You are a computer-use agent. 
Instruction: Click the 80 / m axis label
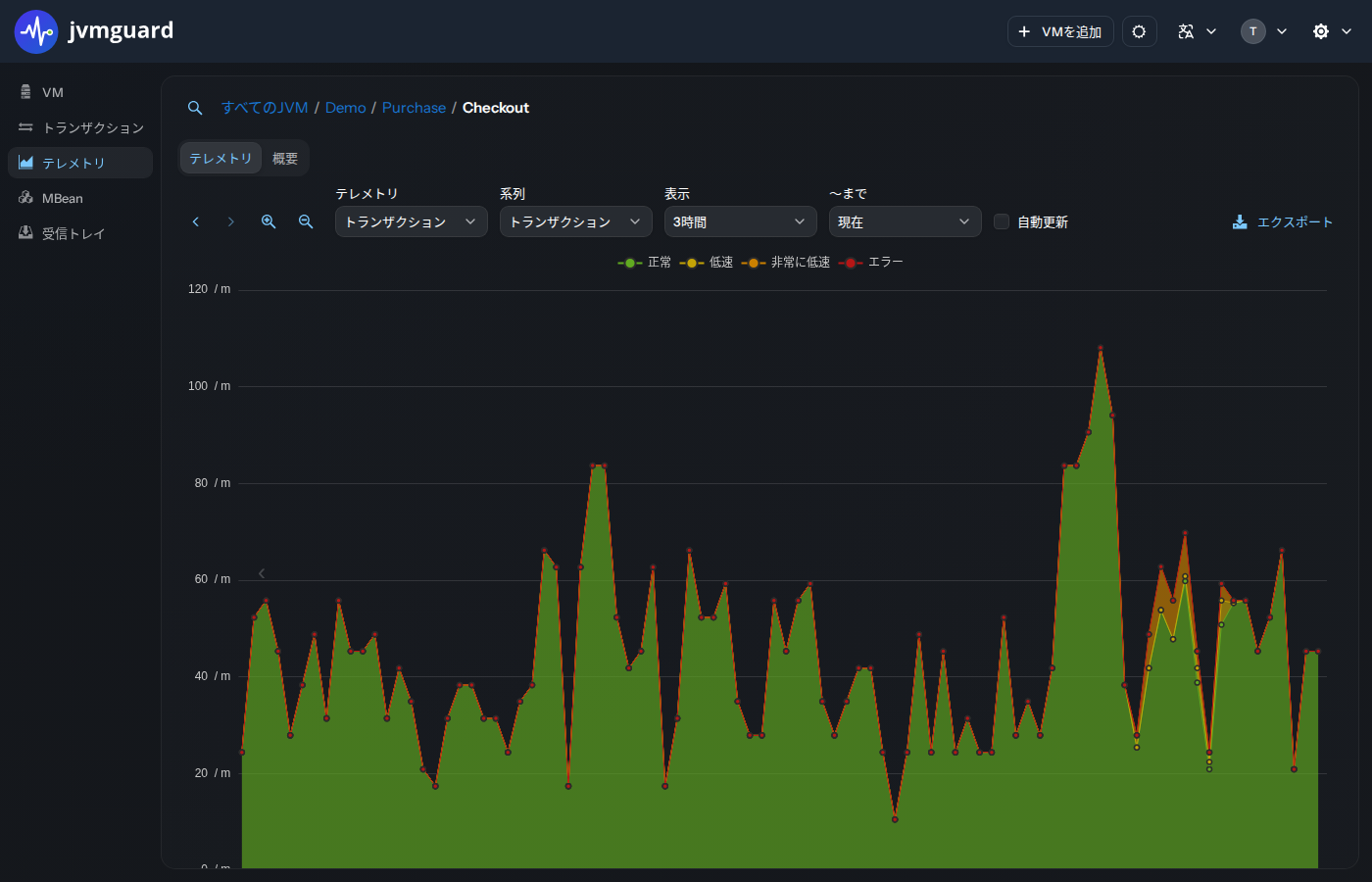[213, 483]
